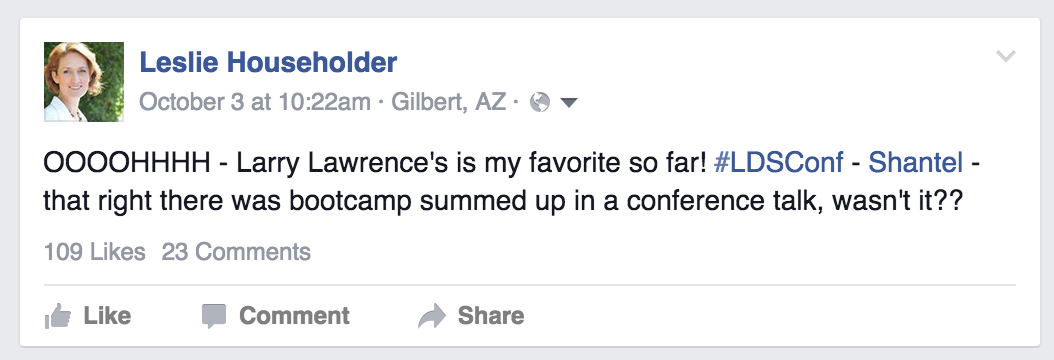1054x360 pixels.
Task: Open the privacy dropdown arrow beside the globe
Action: pyautogui.click(x=569, y=103)
